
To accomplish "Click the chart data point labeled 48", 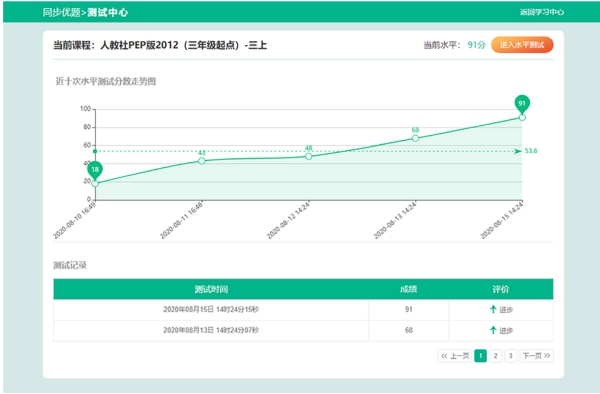I will coord(308,156).
